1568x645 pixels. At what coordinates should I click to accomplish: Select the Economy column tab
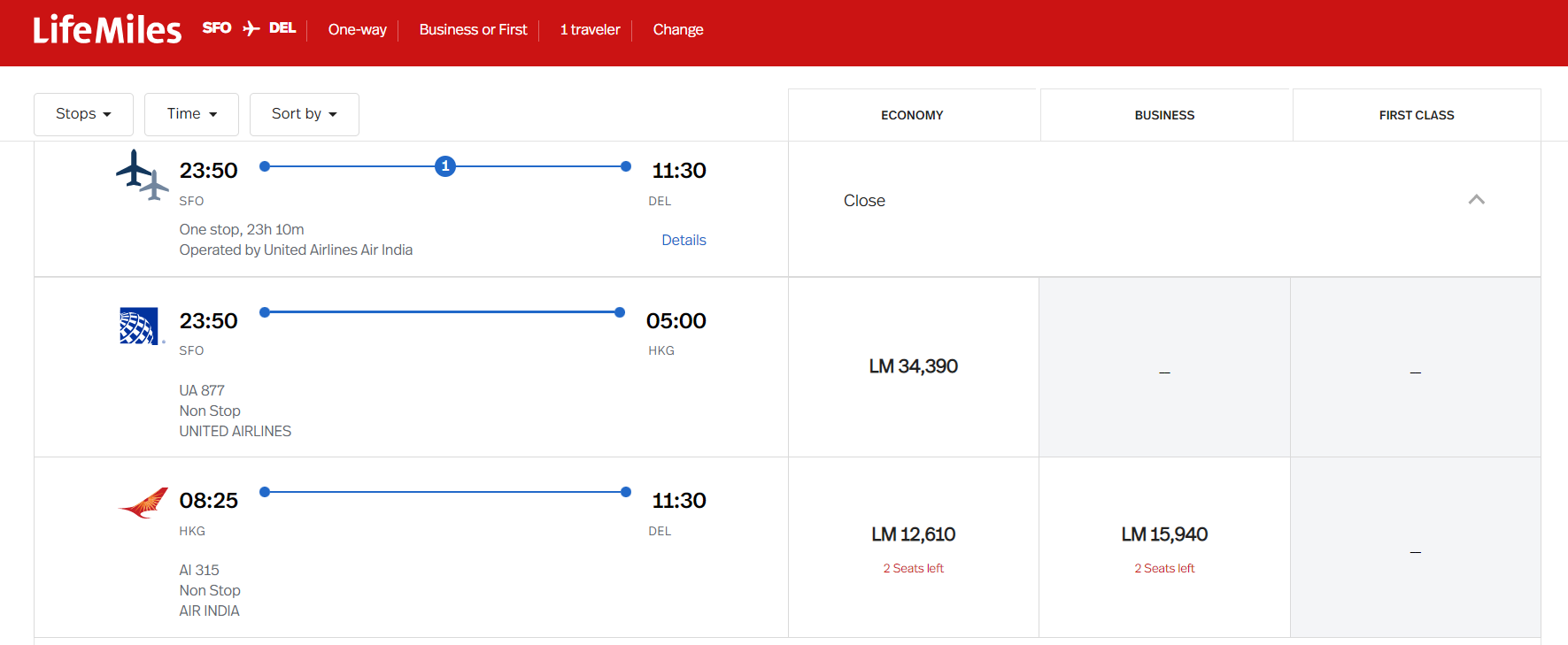(912, 115)
